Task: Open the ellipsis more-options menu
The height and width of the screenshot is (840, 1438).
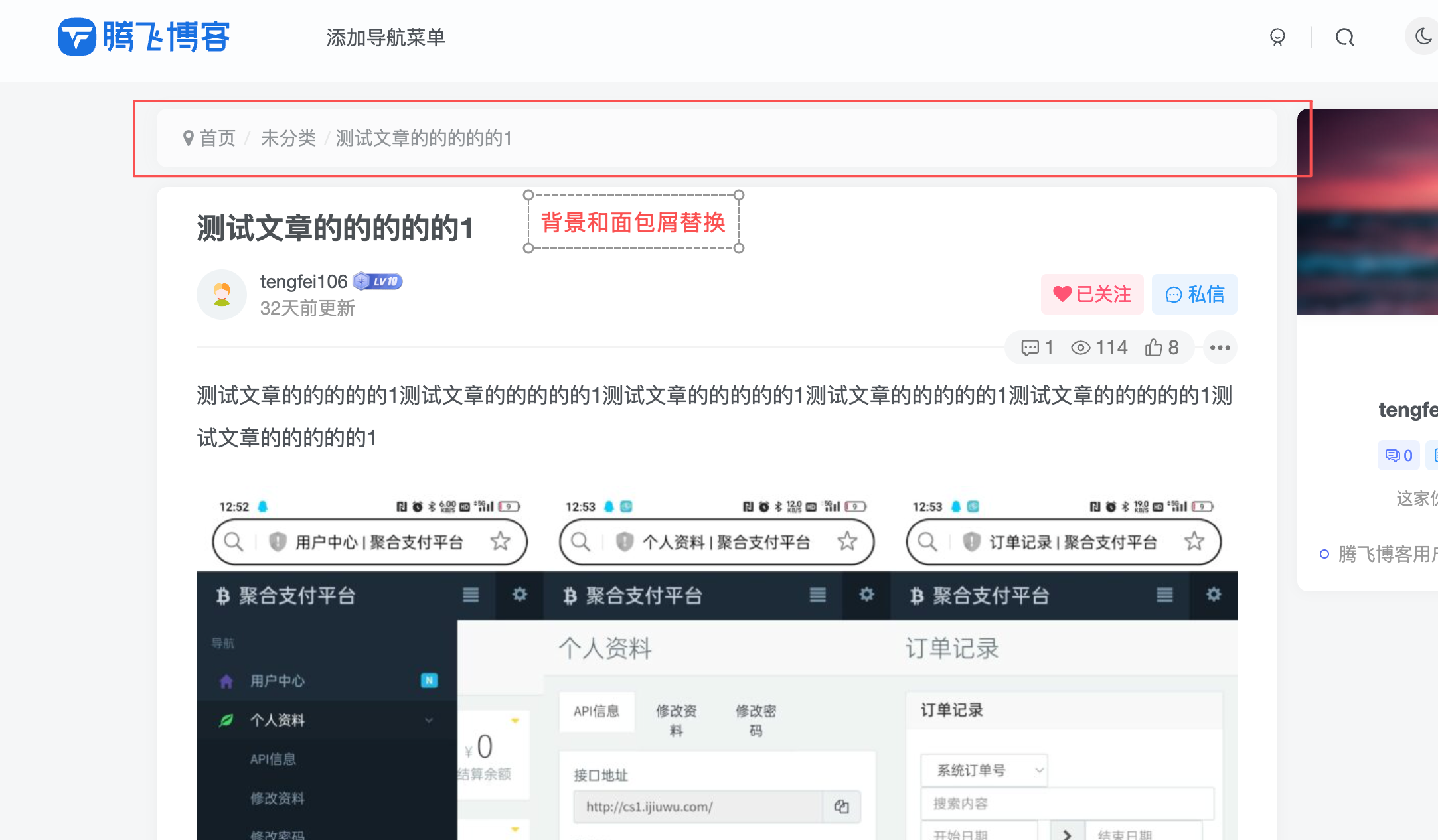Action: coord(1220,347)
